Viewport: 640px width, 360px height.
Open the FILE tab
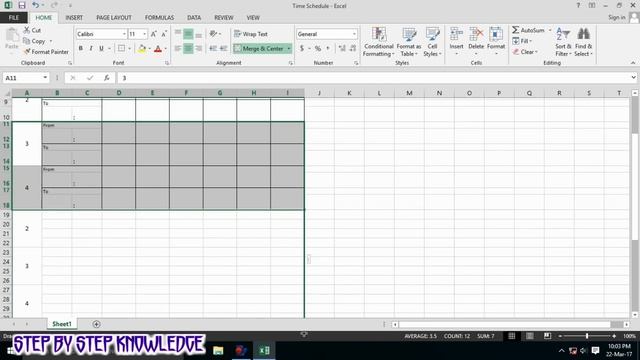point(14,18)
